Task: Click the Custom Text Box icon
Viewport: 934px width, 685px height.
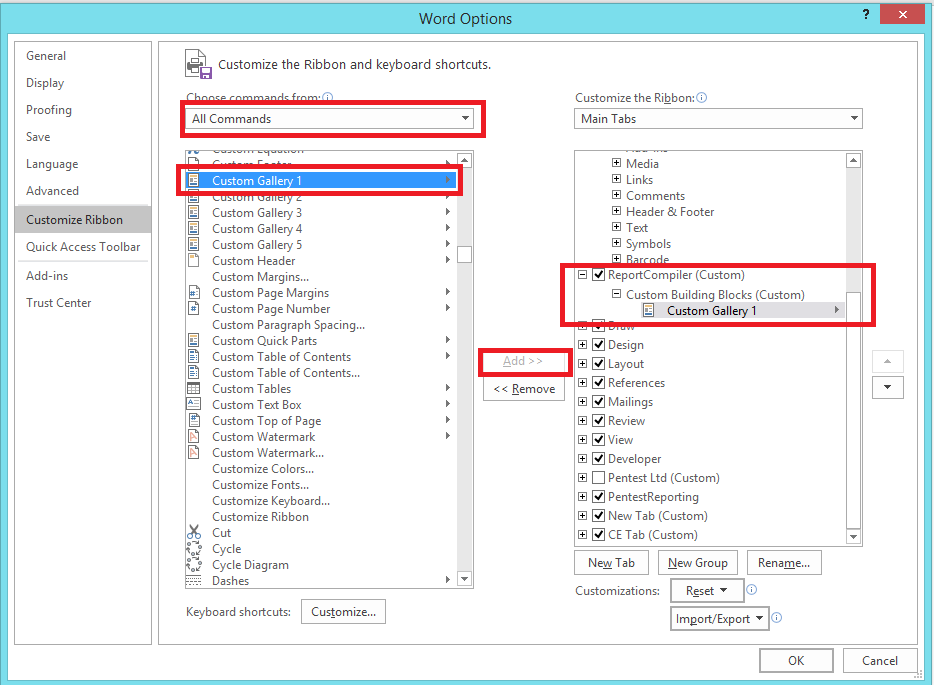Action: 194,405
